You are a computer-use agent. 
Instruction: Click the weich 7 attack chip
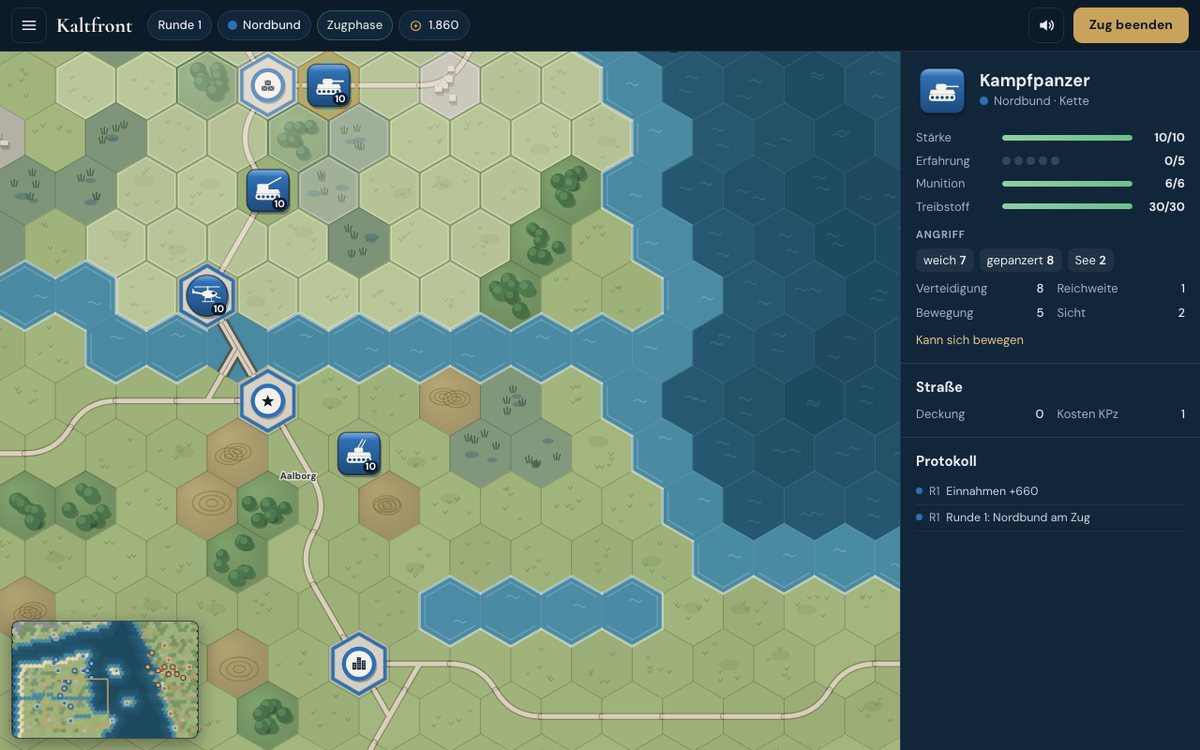click(x=945, y=260)
